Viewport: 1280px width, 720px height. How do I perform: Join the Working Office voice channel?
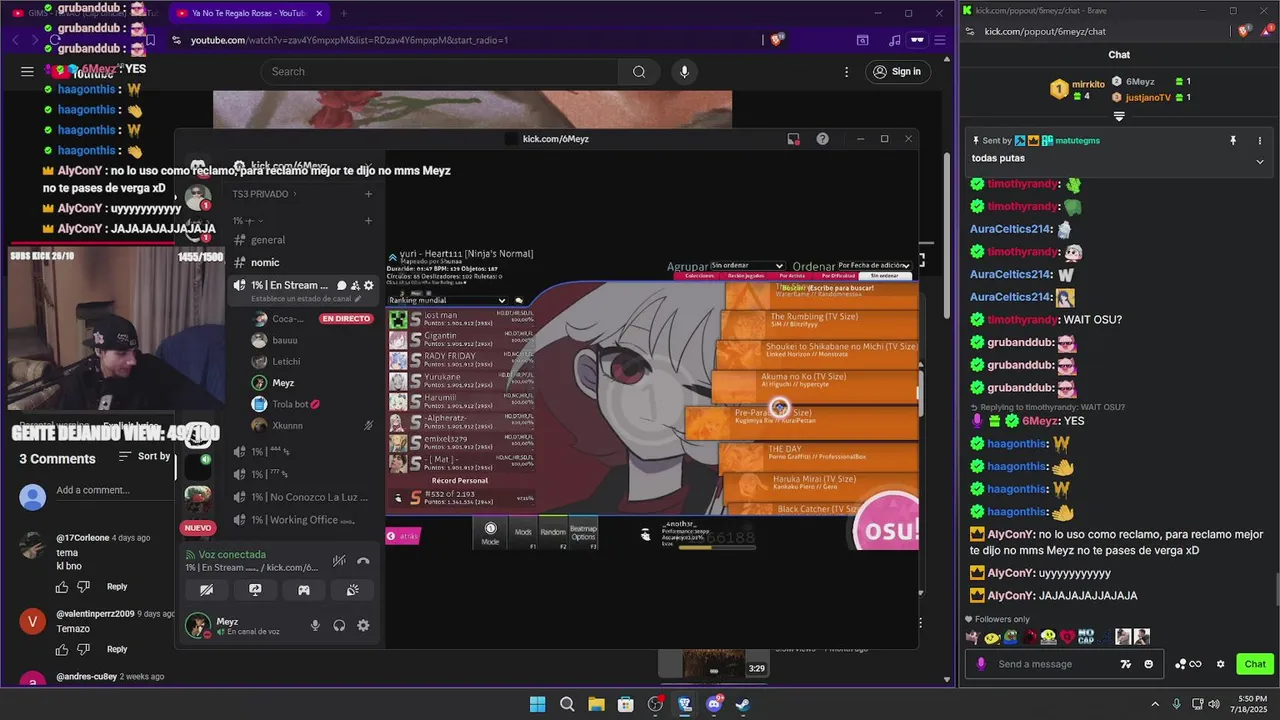[300, 520]
